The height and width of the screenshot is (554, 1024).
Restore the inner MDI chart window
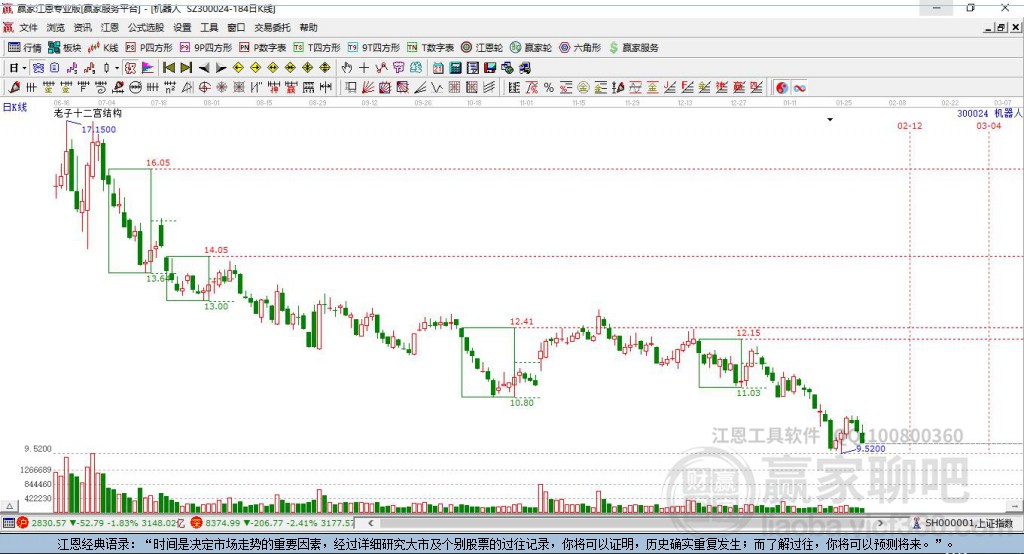coord(1001,27)
